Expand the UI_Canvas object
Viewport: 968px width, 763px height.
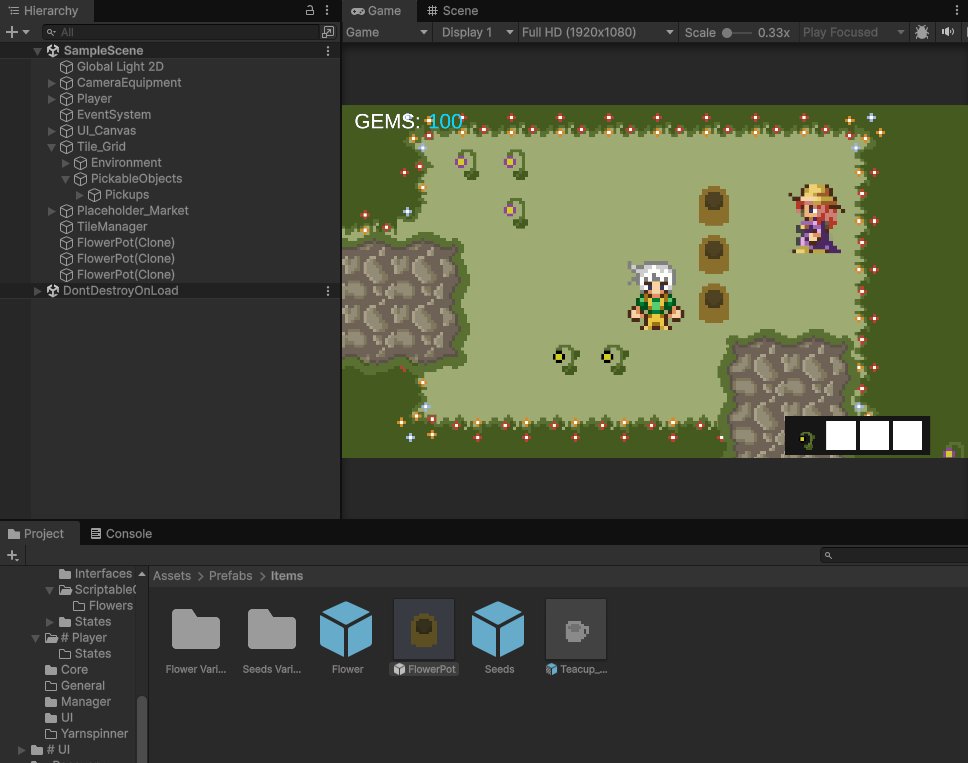pos(52,131)
